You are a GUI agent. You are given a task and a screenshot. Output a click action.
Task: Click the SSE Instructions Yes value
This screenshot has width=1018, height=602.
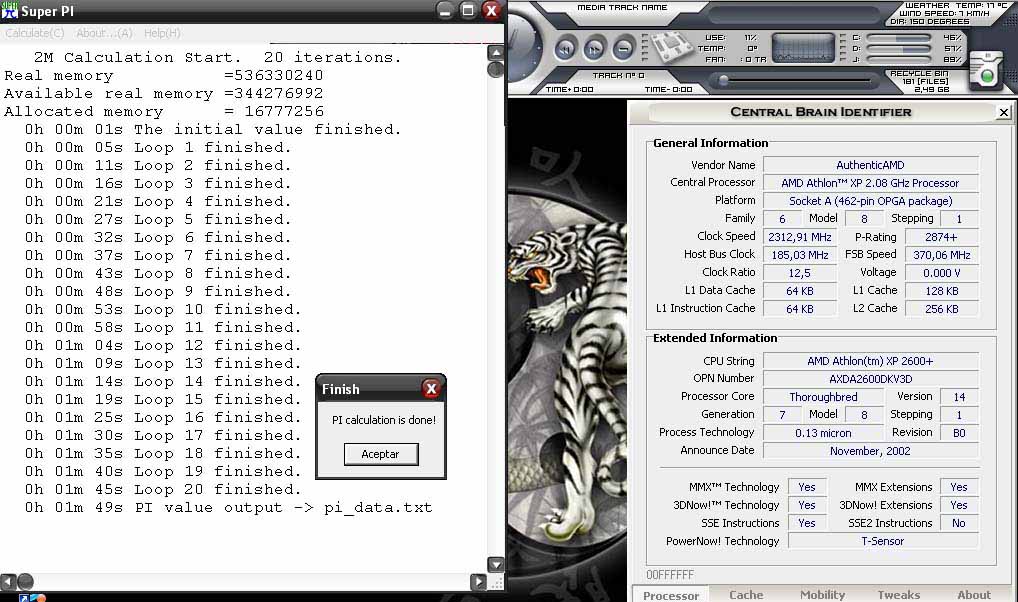click(x=807, y=523)
